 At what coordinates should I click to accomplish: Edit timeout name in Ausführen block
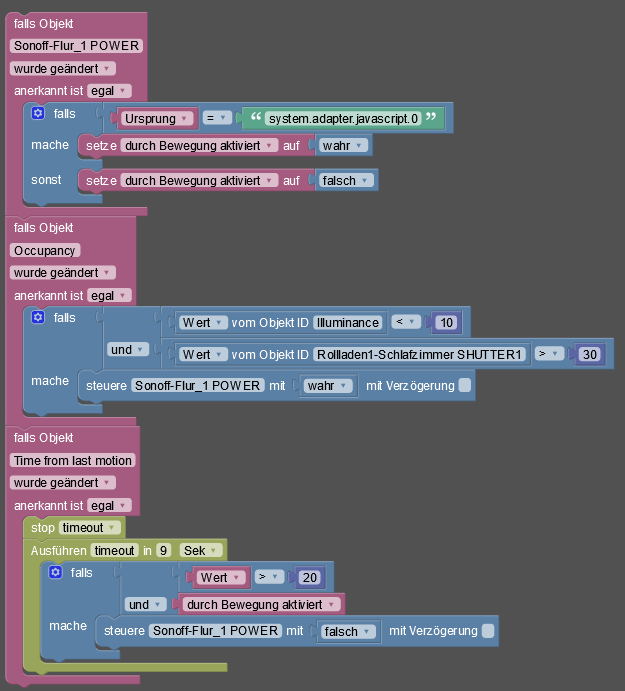[115, 550]
